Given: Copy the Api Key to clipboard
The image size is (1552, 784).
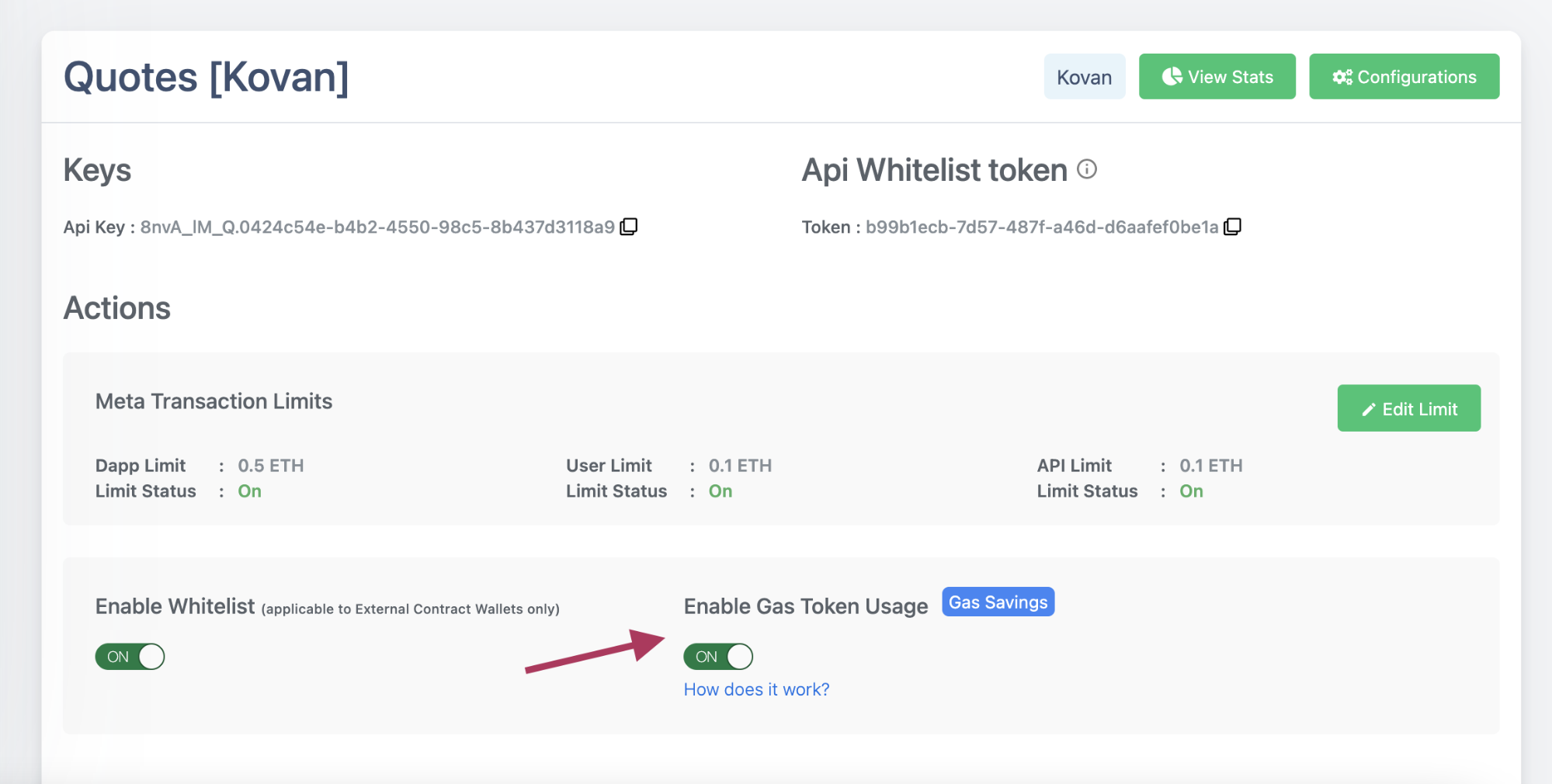Looking at the screenshot, I should [628, 227].
